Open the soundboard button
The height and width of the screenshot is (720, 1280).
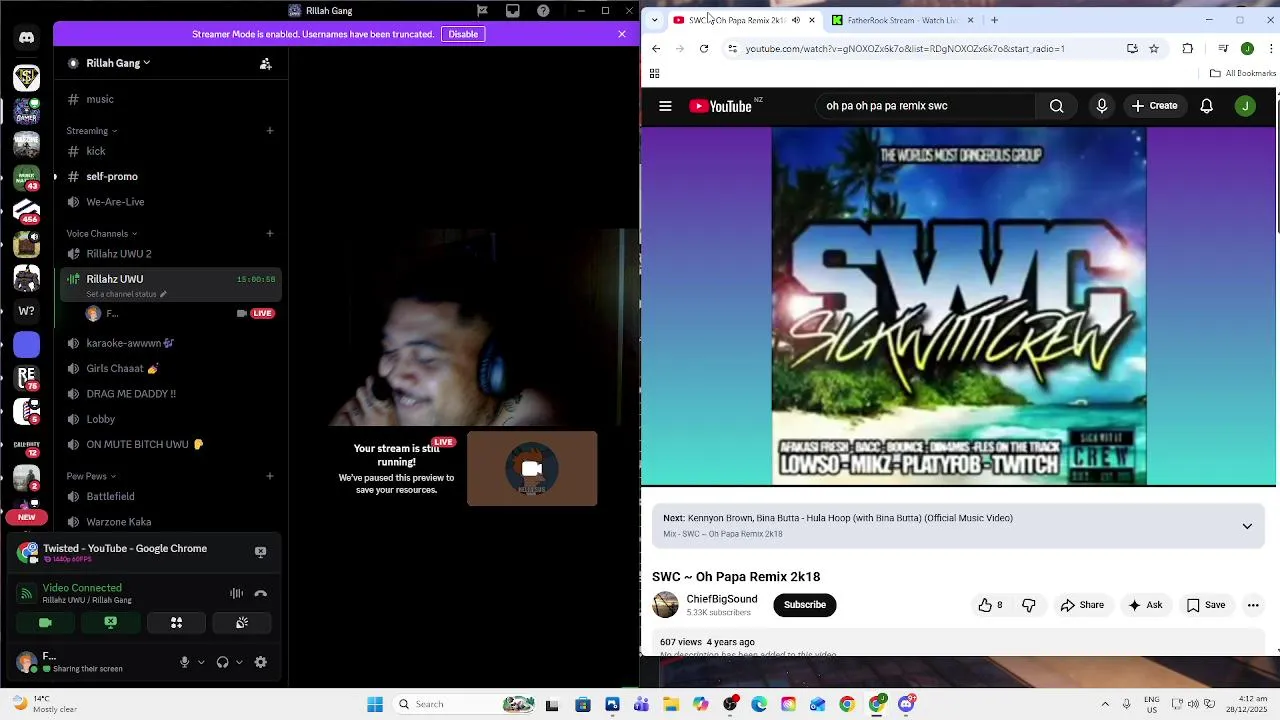pos(241,623)
